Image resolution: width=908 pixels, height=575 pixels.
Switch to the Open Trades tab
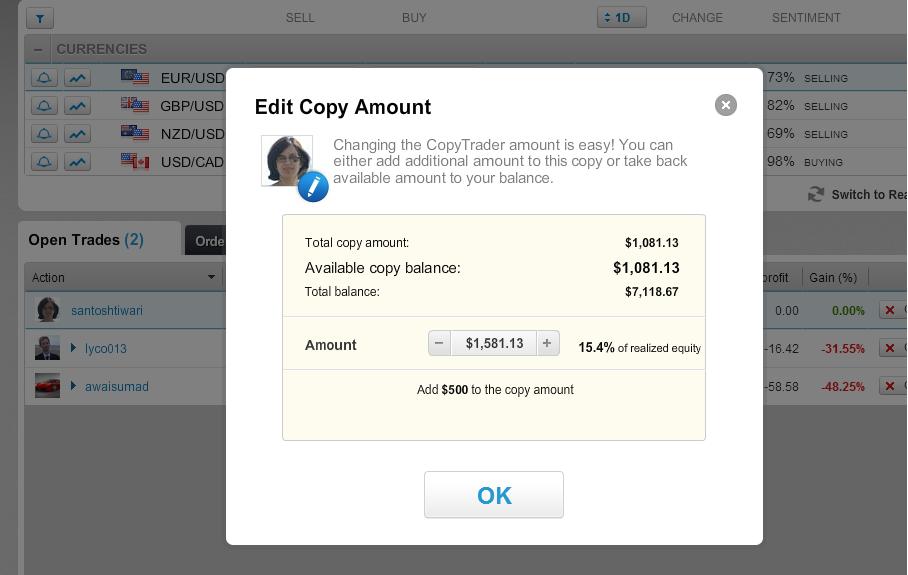[86, 240]
